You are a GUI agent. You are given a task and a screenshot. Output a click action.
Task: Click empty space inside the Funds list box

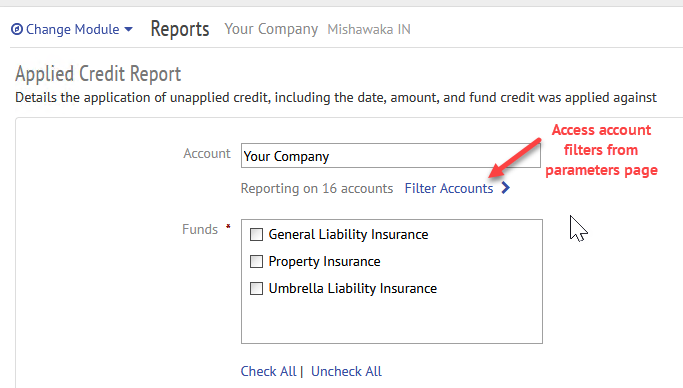coord(392,322)
